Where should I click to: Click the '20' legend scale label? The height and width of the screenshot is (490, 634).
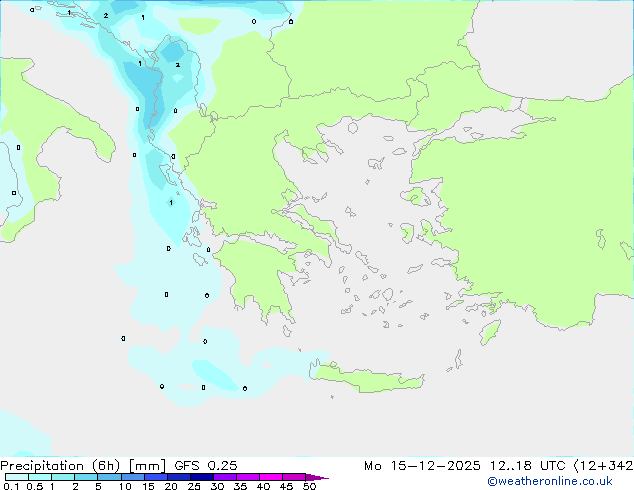(x=171, y=486)
